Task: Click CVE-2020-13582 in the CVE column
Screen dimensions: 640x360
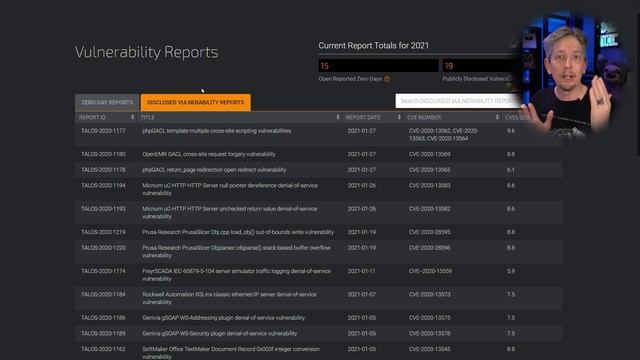Action: click(x=429, y=209)
